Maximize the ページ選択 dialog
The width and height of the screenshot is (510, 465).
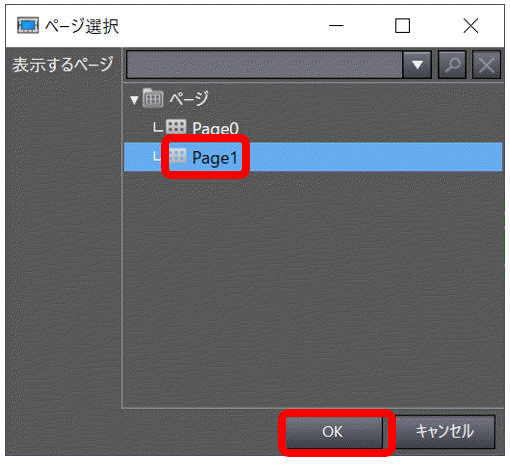tap(402, 26)
